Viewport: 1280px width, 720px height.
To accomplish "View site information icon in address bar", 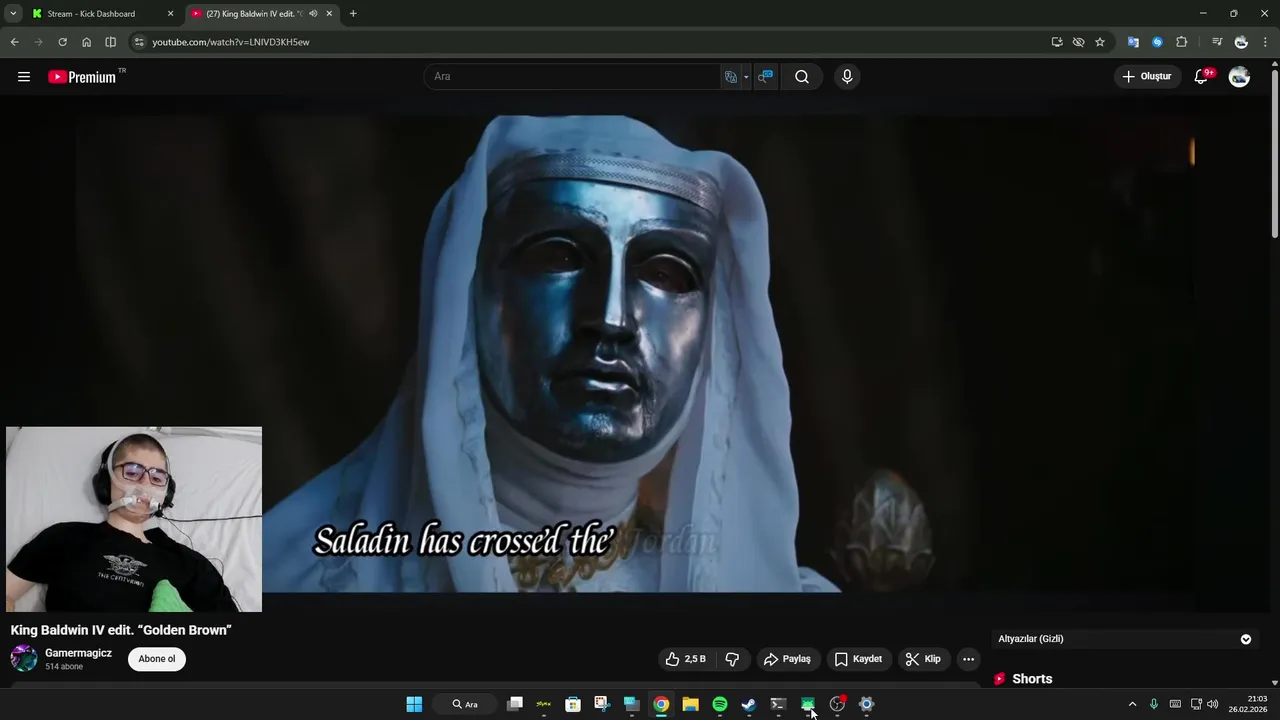I will click(139, 42).
